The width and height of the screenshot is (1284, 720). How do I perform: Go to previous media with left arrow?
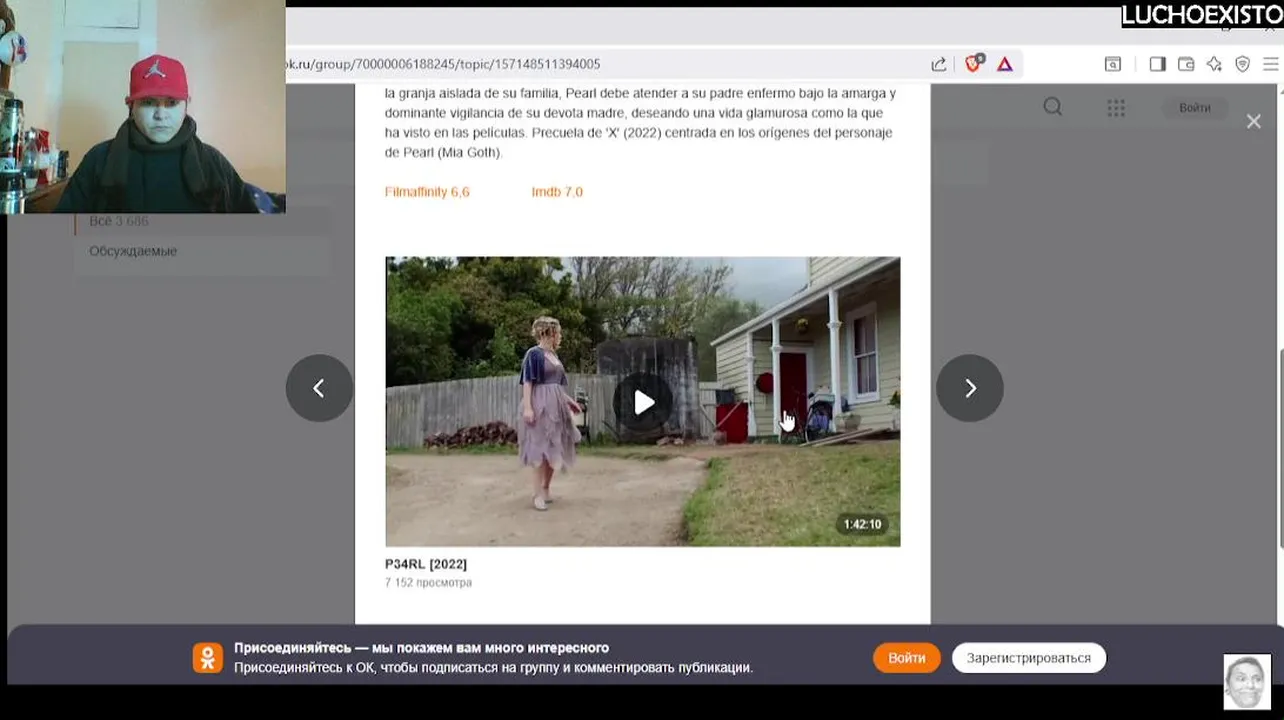coord(319,388)
